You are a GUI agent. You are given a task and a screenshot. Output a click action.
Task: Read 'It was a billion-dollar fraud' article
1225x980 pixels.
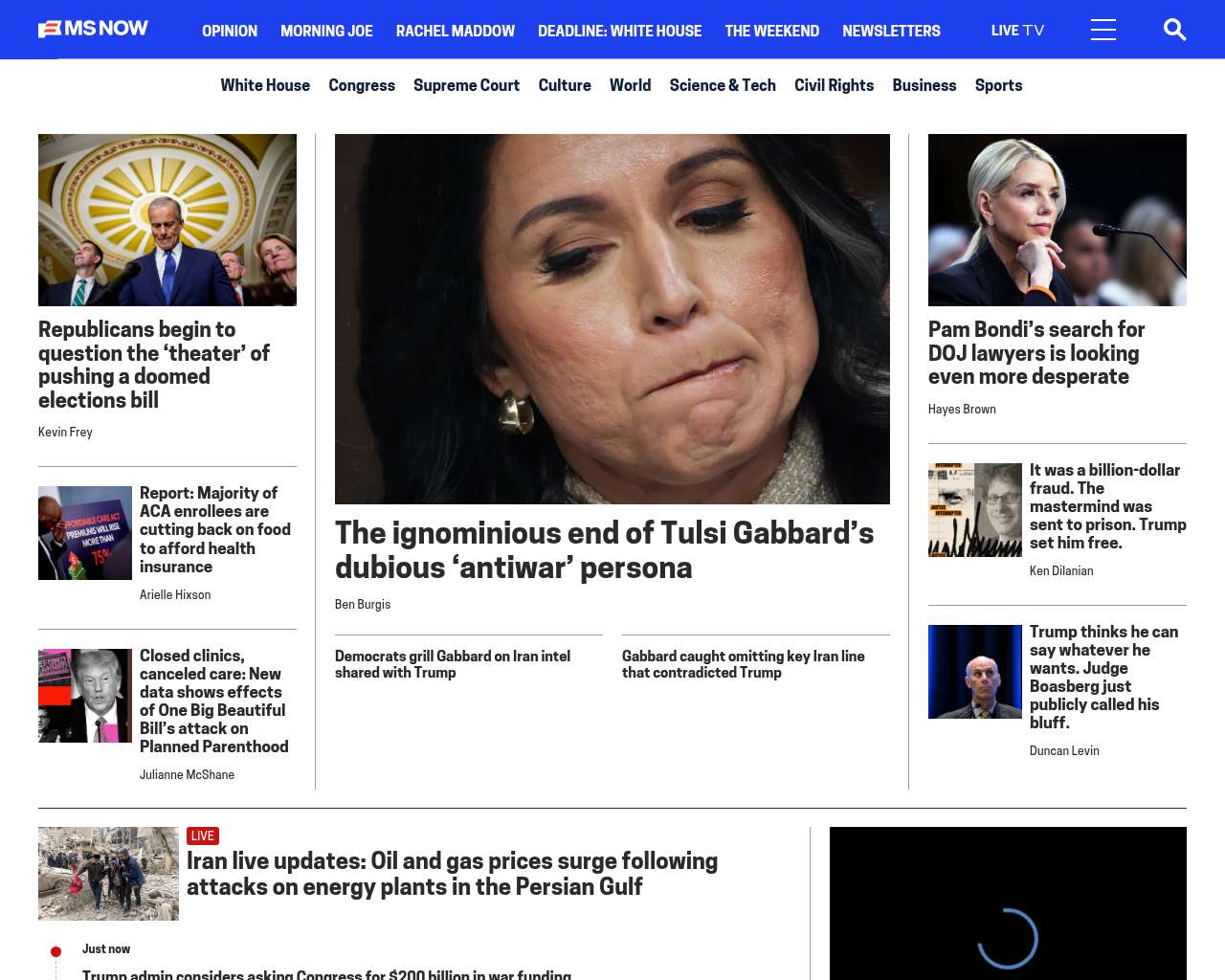pyautogui.click(x=1107, y=506)
